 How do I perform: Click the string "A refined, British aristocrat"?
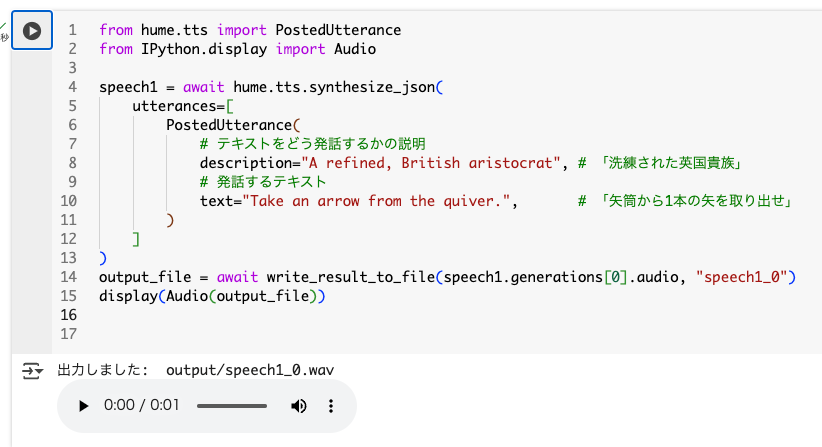click(x=430, y=163)
